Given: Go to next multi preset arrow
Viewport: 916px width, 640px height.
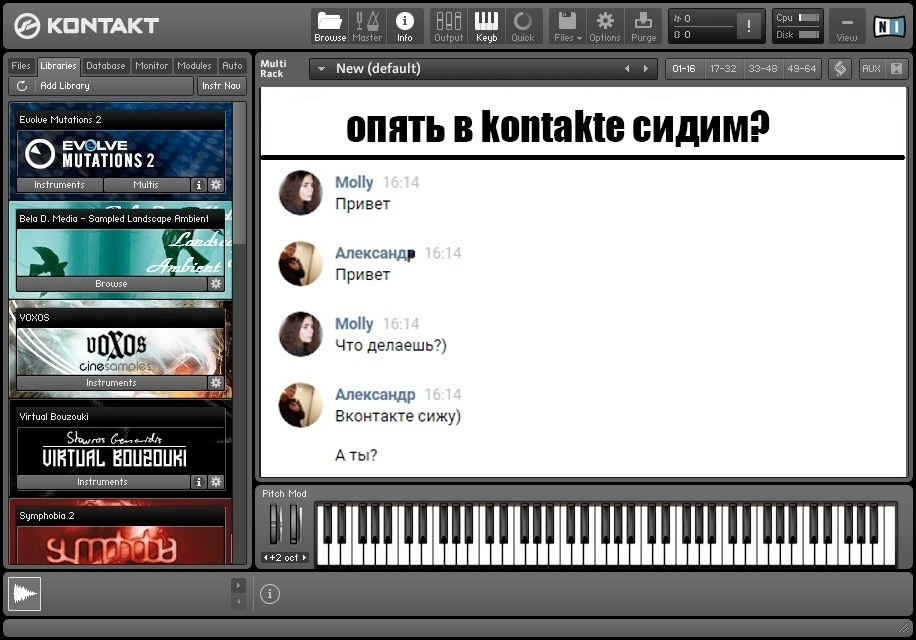Looking at the screenshot, I should 646,69.
